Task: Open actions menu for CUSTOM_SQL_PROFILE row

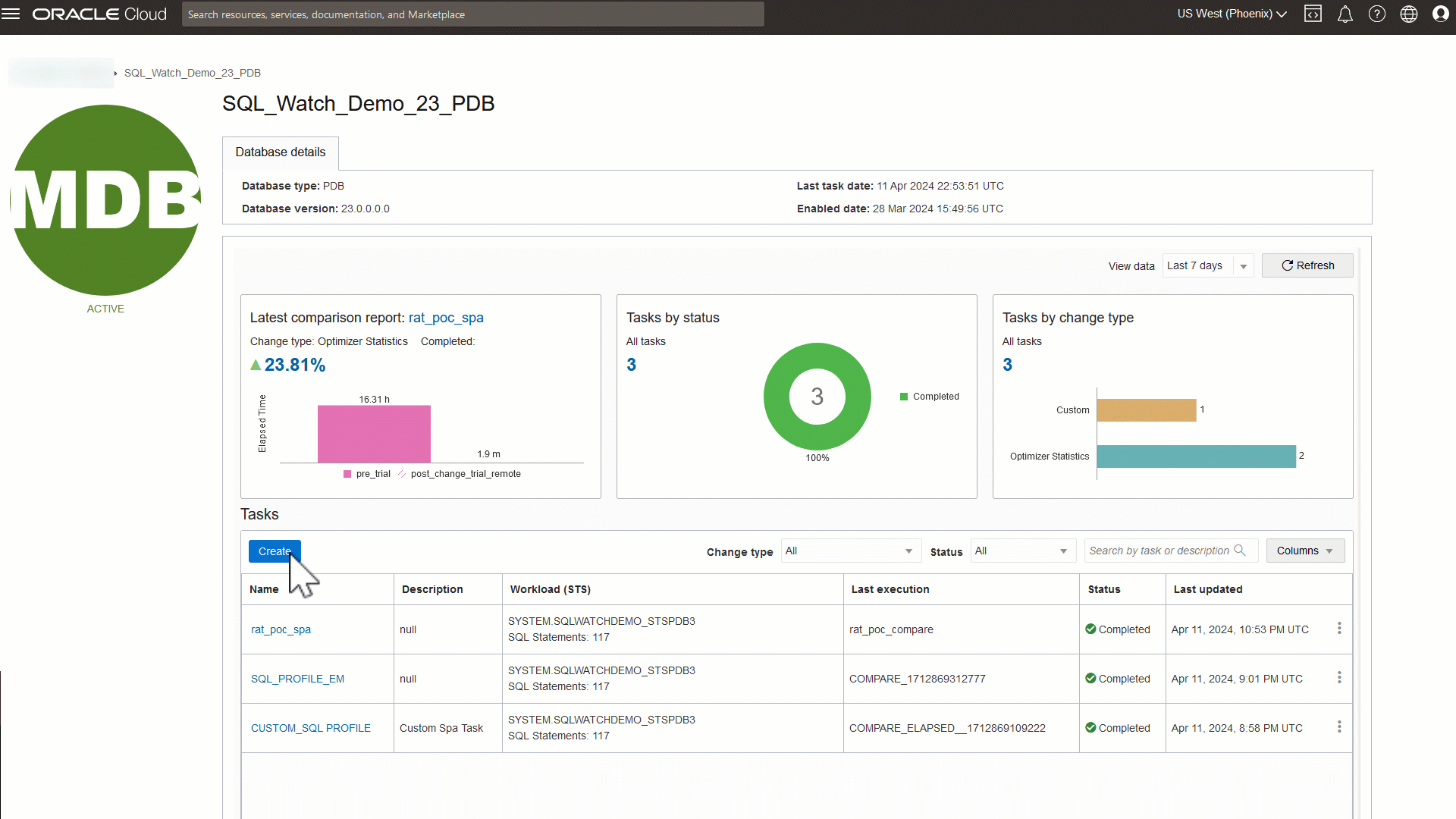Action: pyautogui.click(x=1339, y=727)
